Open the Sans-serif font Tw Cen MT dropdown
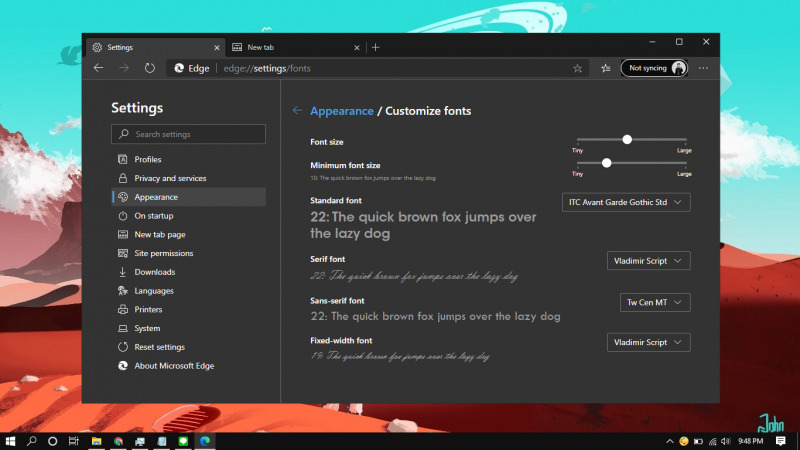The height and width of the screenshot is (450, 800). pos(655,303)
